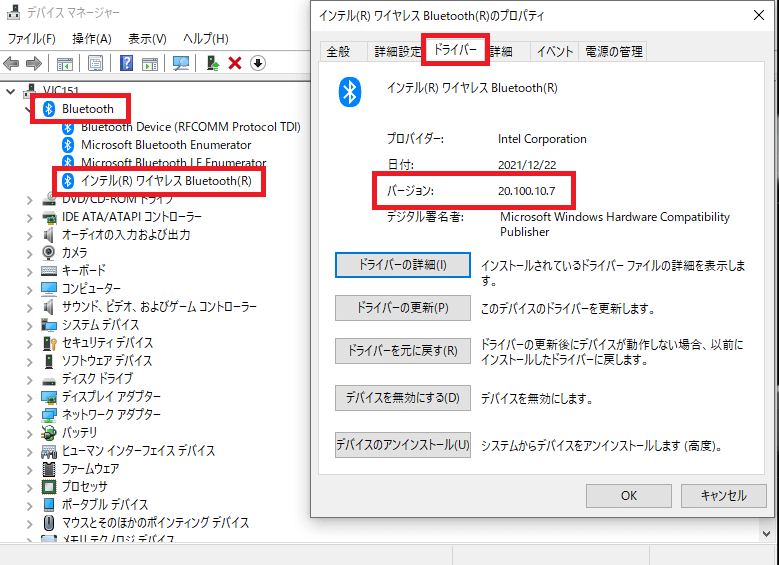Click the down-arrow disable device toolbar icon
Image resolution: width=779 pixels, height=565 pixels.
tap(257, 63)
